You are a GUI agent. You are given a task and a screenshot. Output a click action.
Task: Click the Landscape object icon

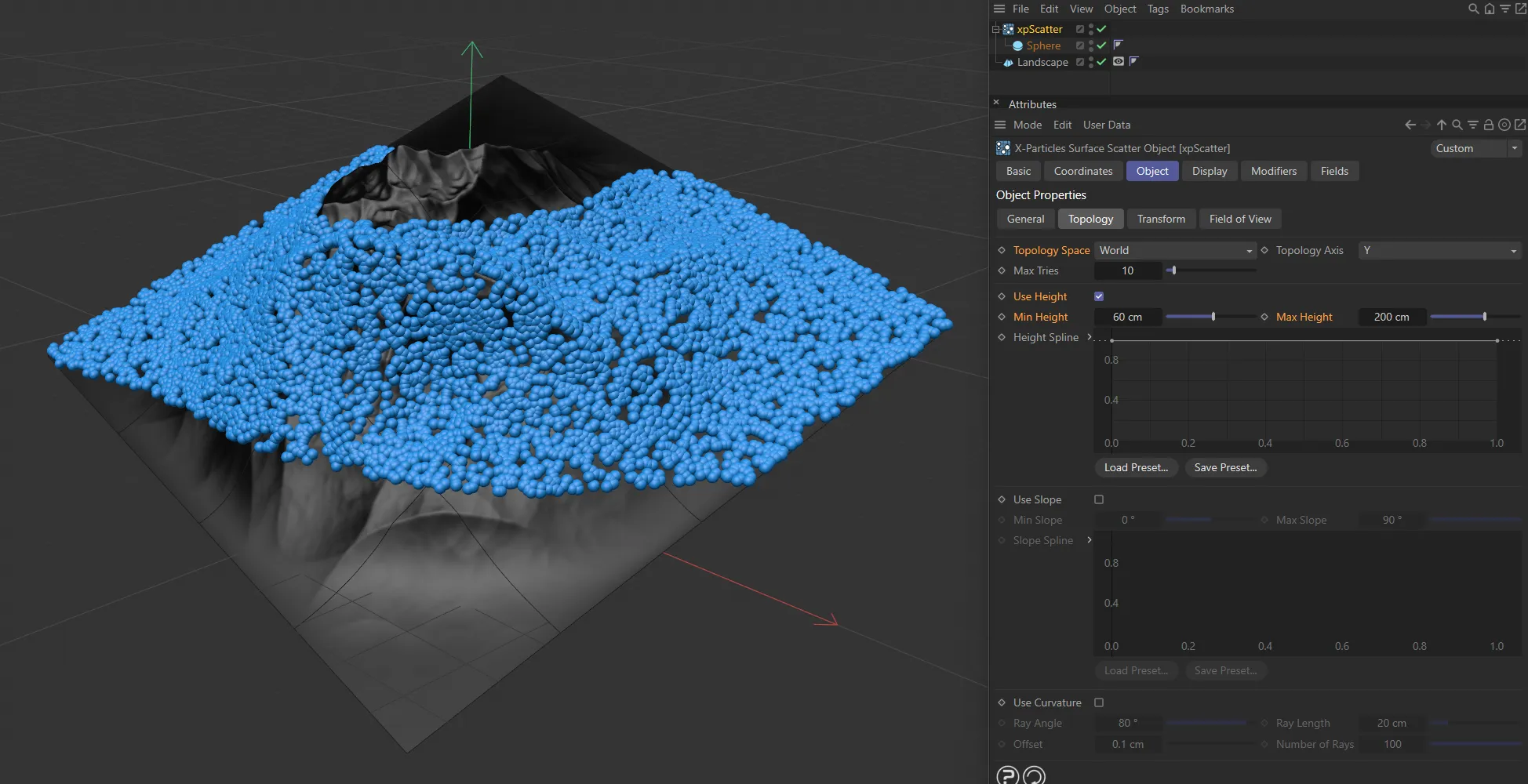[1009, 62]
